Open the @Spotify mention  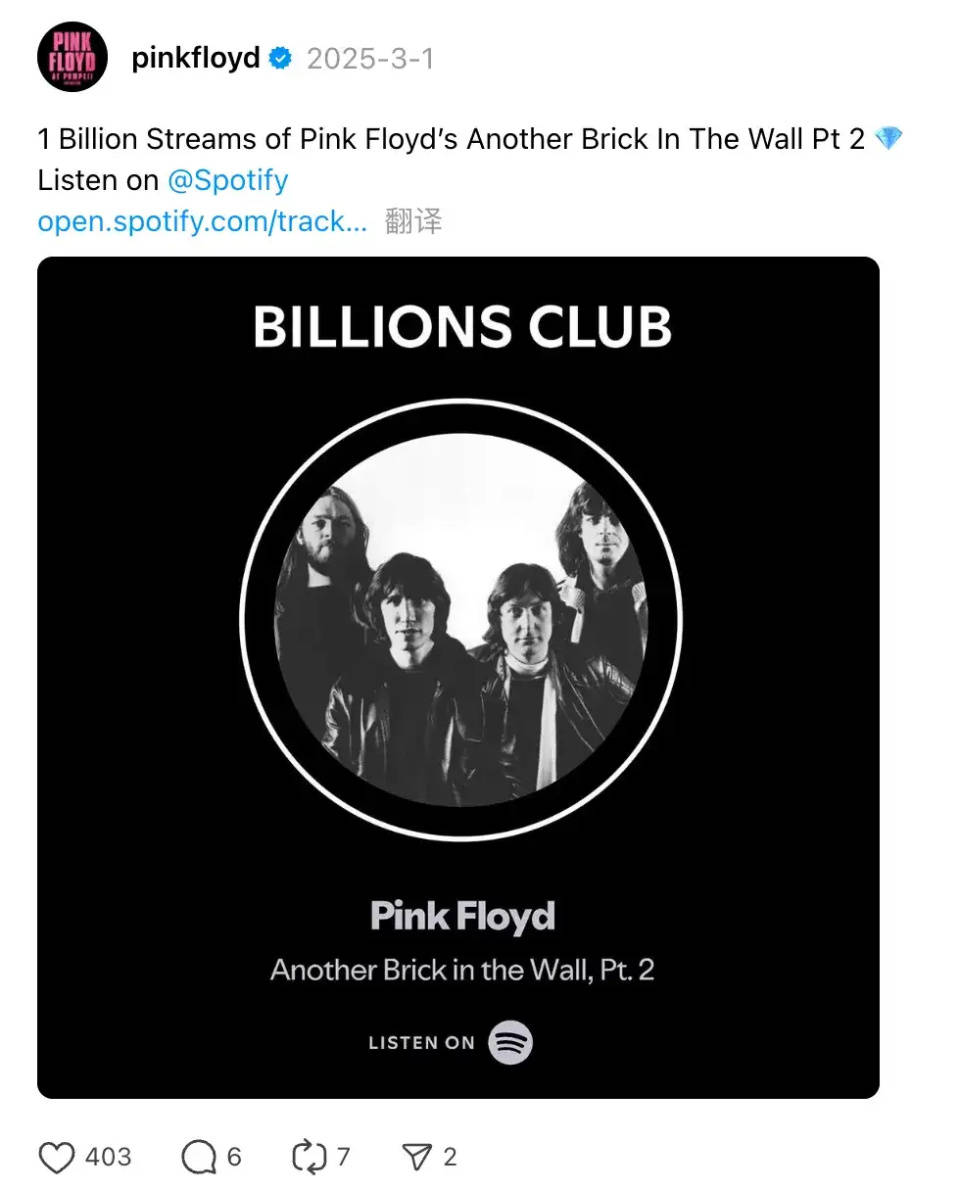pos(227,180)
